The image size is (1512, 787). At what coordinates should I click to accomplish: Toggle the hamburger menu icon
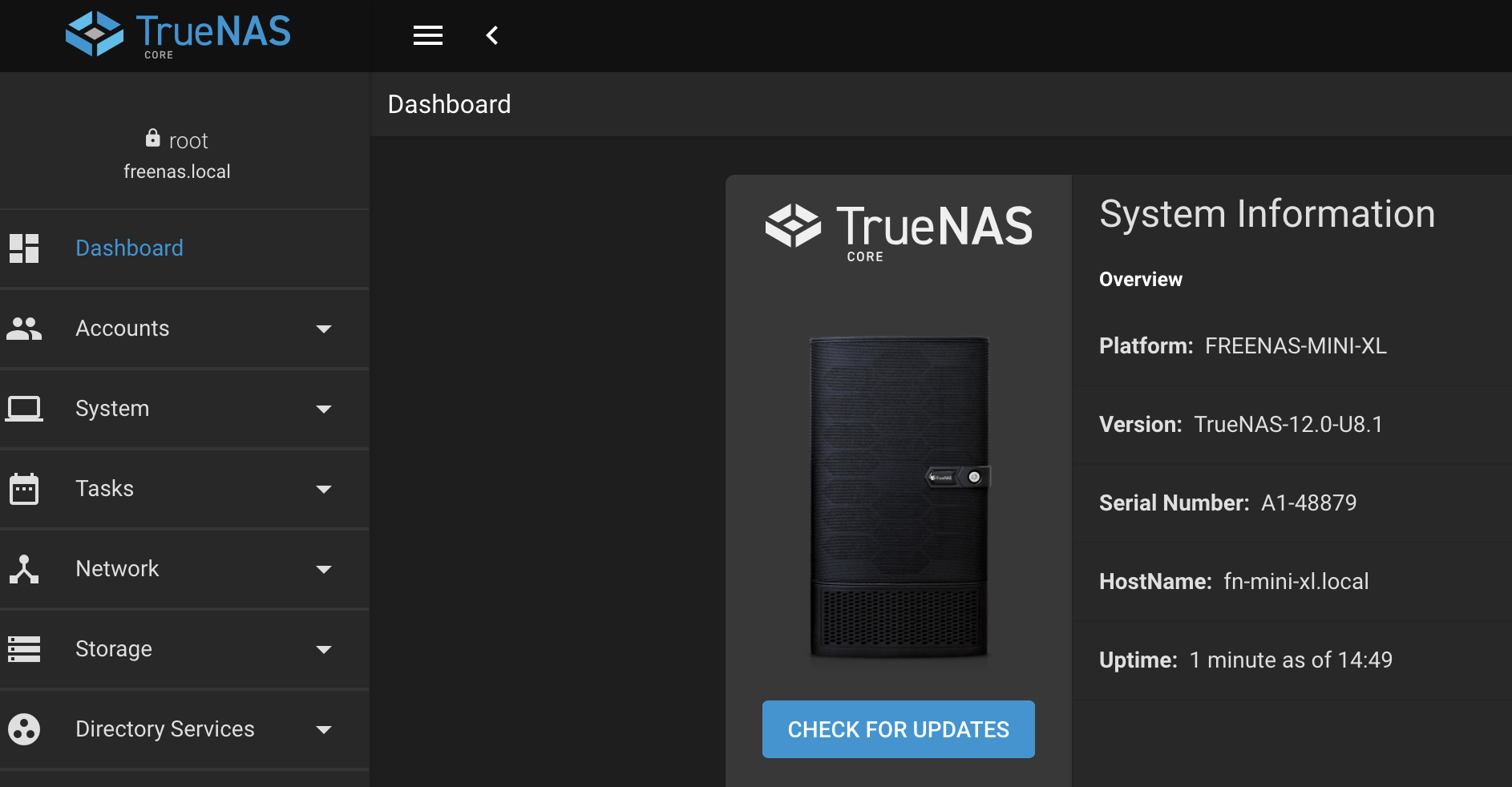(428, 35)
